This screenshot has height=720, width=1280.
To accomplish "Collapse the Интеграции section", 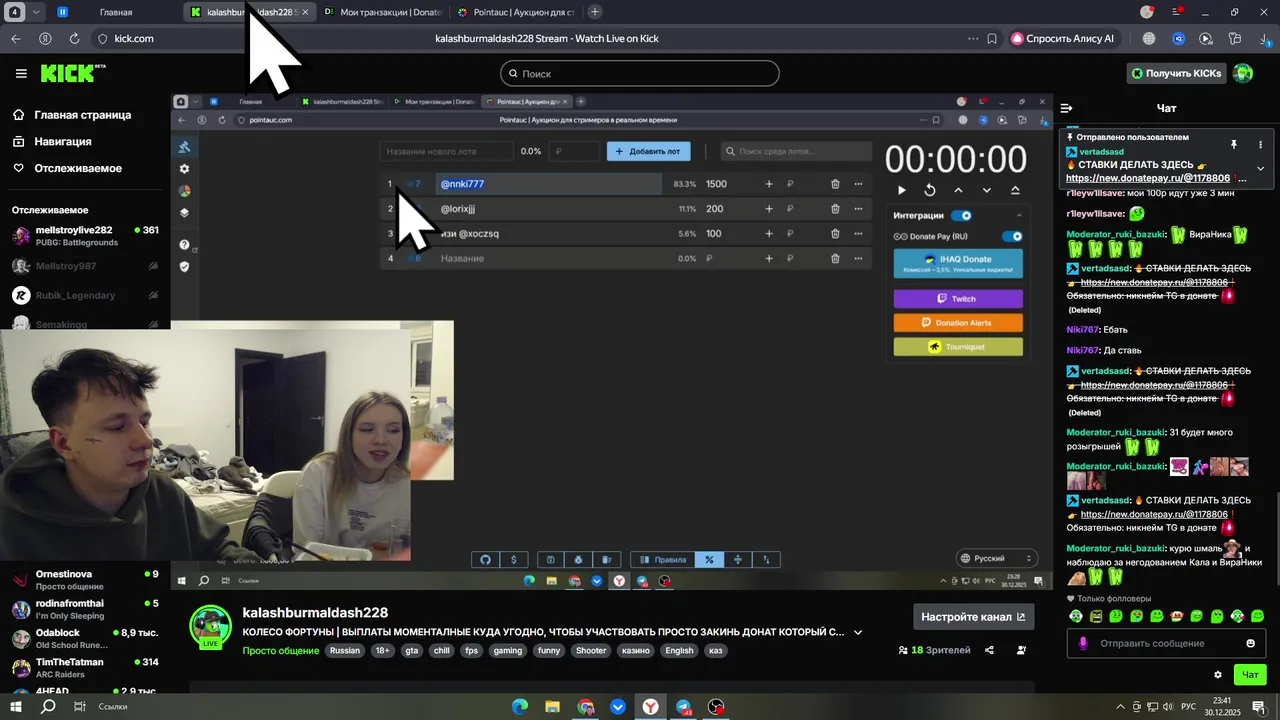I will (1019, 215).
